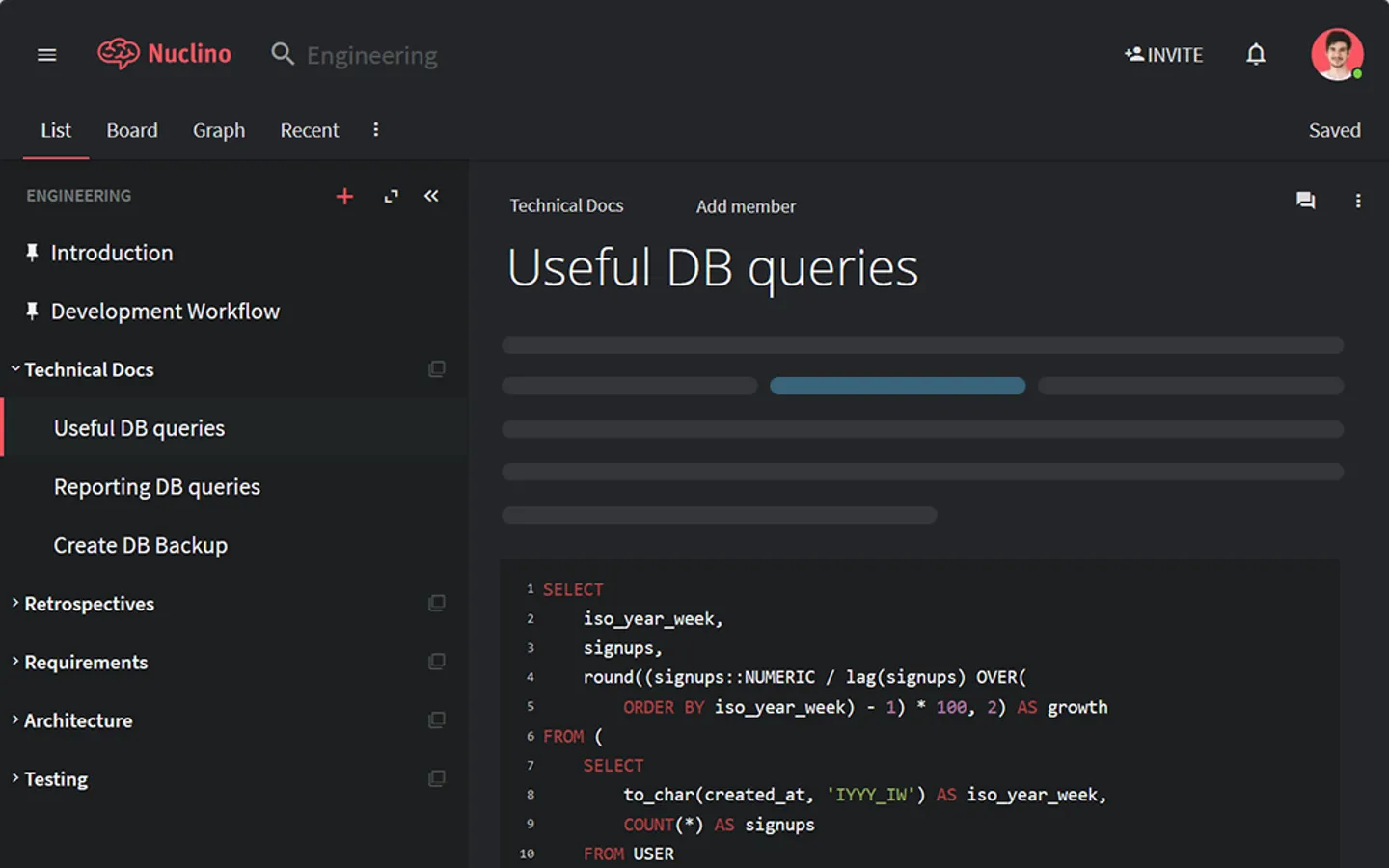
Task: Open the comments speech bubble icon
Action: (1305, 201)
